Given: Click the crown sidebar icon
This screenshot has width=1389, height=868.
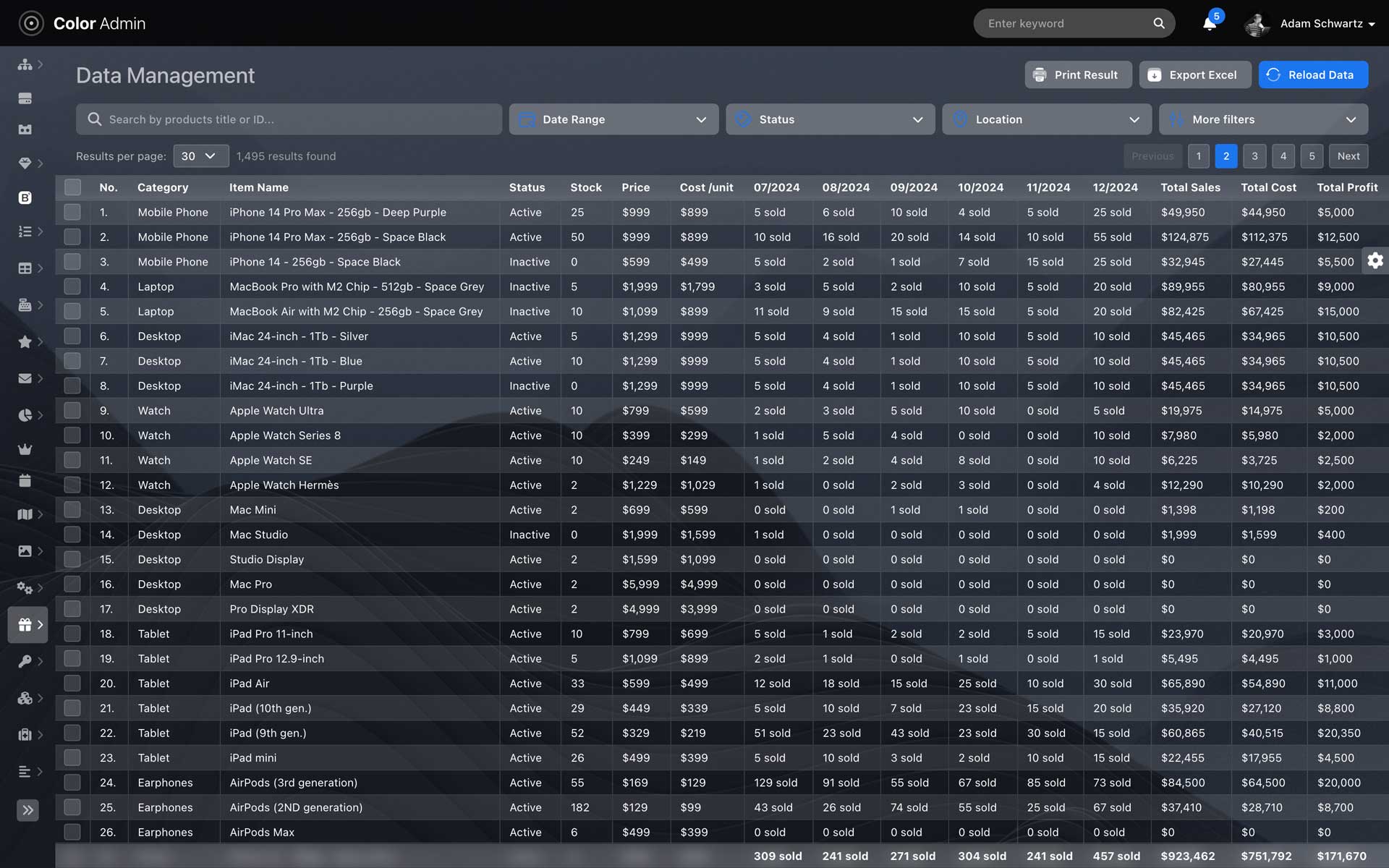Looking at the screenshot, I should click(25, 449).
